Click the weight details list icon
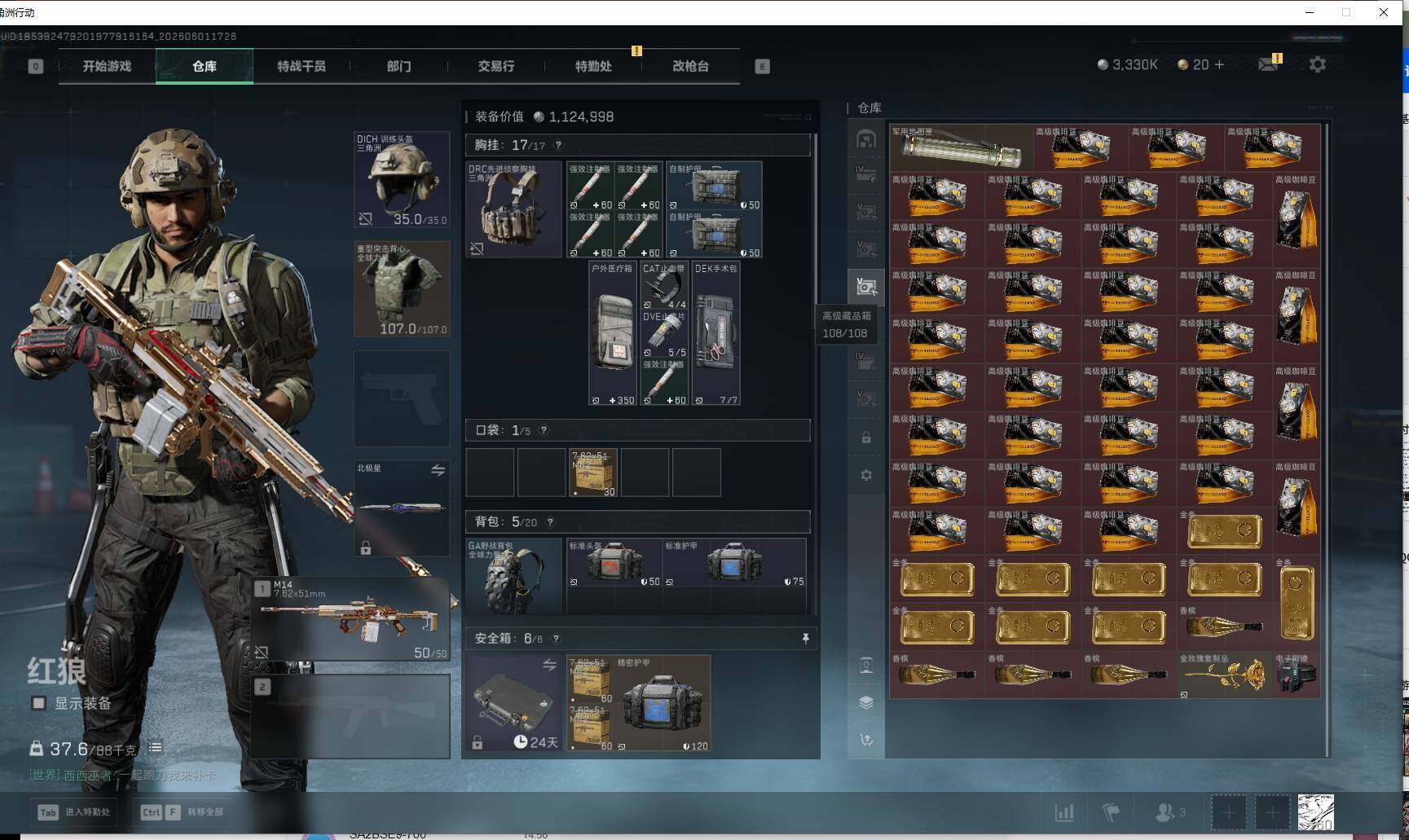Screen dimensions: 1409x840 pyautogui.click(x=155, y=748)
